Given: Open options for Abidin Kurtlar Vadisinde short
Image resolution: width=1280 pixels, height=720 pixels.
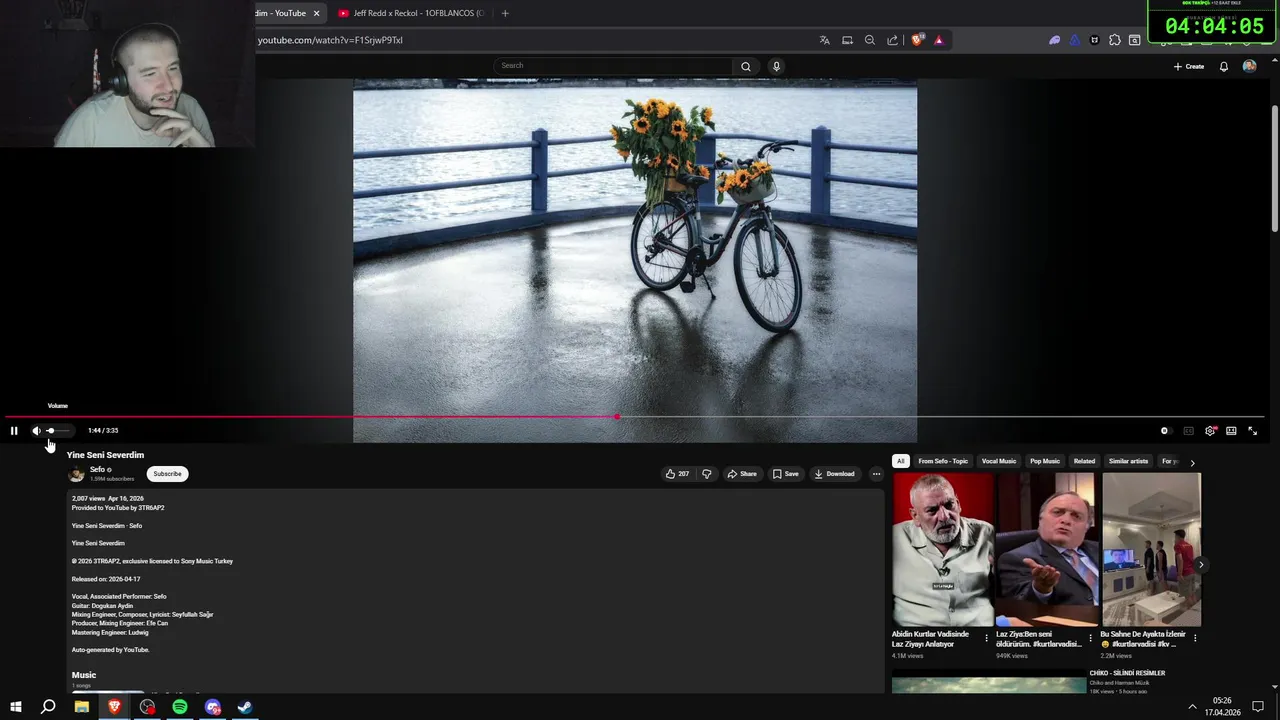Looking at the screenshot, I should (986, 638).
